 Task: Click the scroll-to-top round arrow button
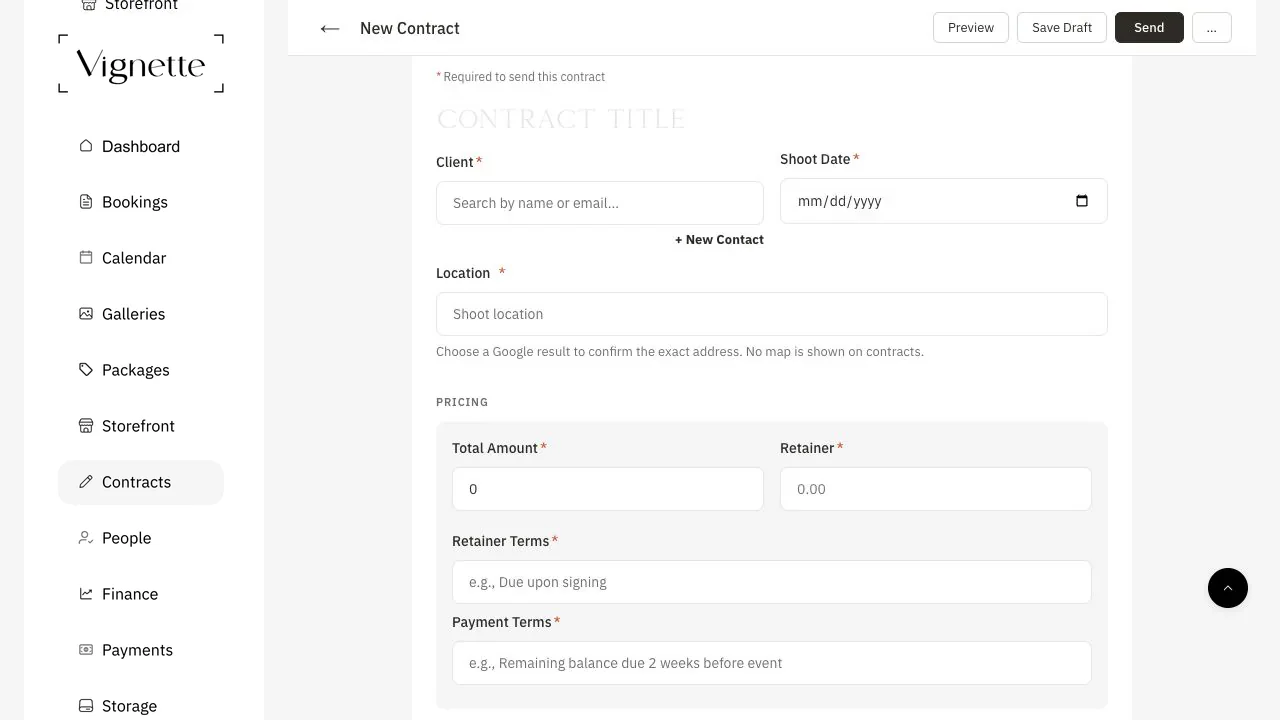pos(1228,588)
